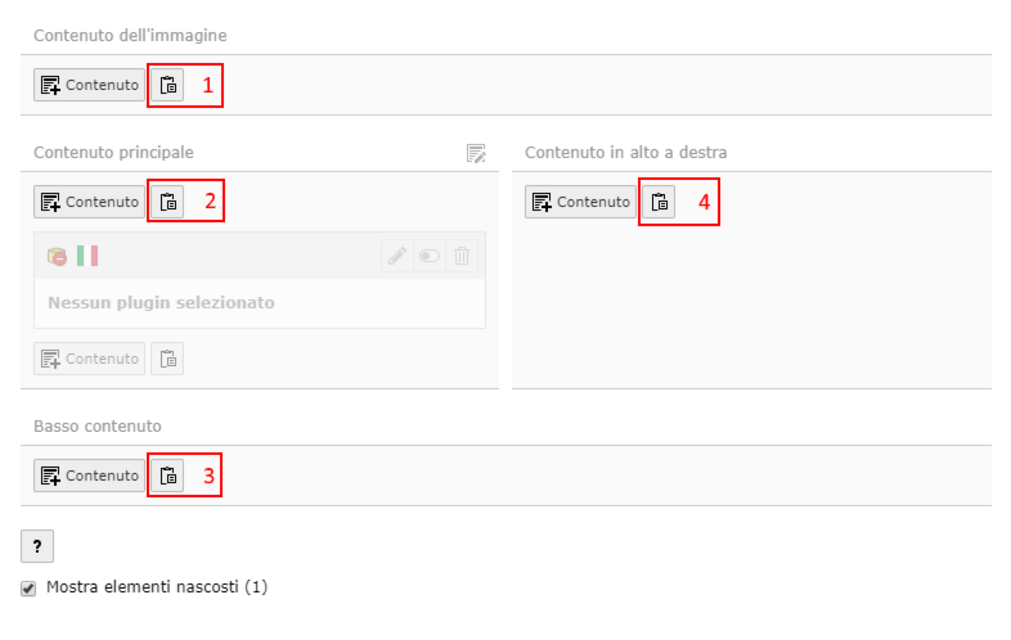This screenshot has width=1011, height=640.
Task: Open help with question mark button
Action: tap(37, 547)
